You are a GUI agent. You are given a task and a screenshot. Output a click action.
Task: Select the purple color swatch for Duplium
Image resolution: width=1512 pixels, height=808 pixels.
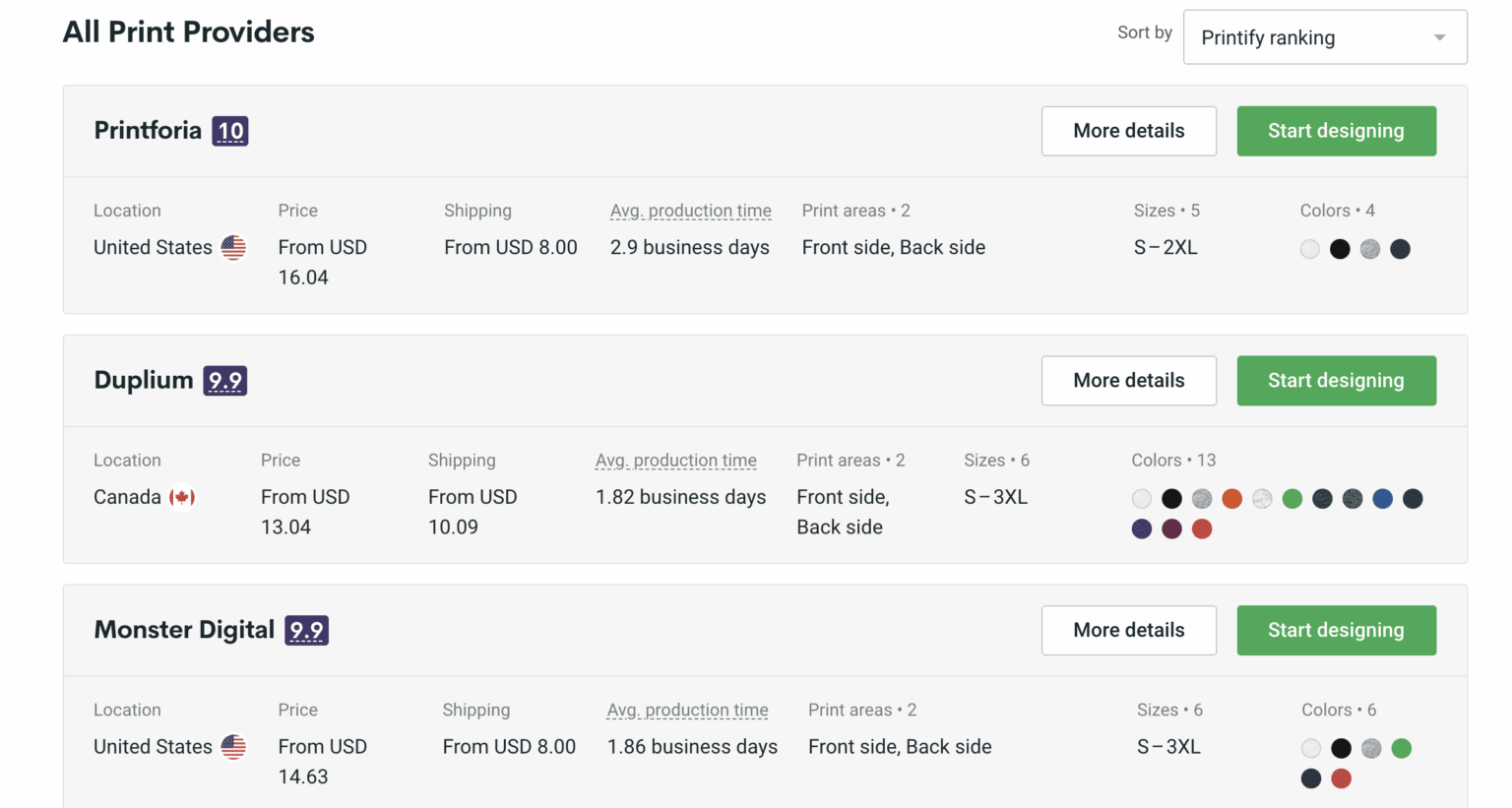(x=1142, y=529)
